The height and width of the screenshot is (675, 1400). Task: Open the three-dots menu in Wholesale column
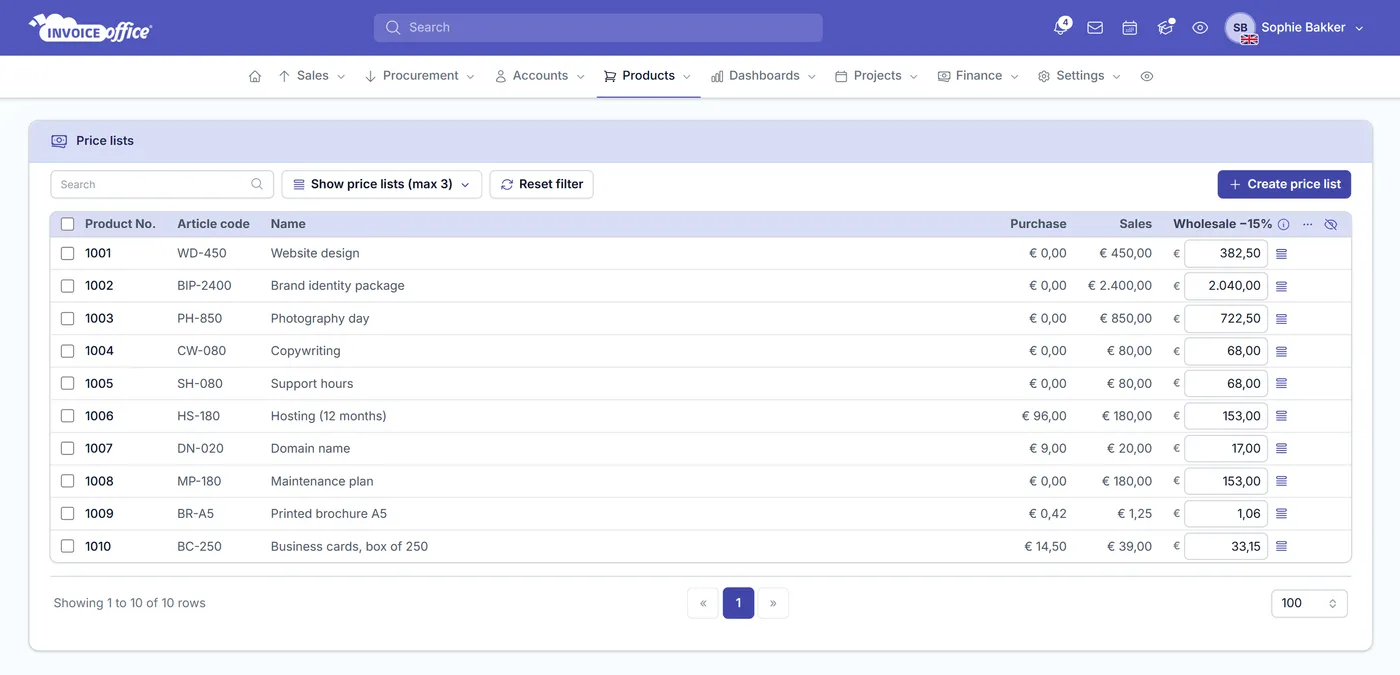point(1307,224)
